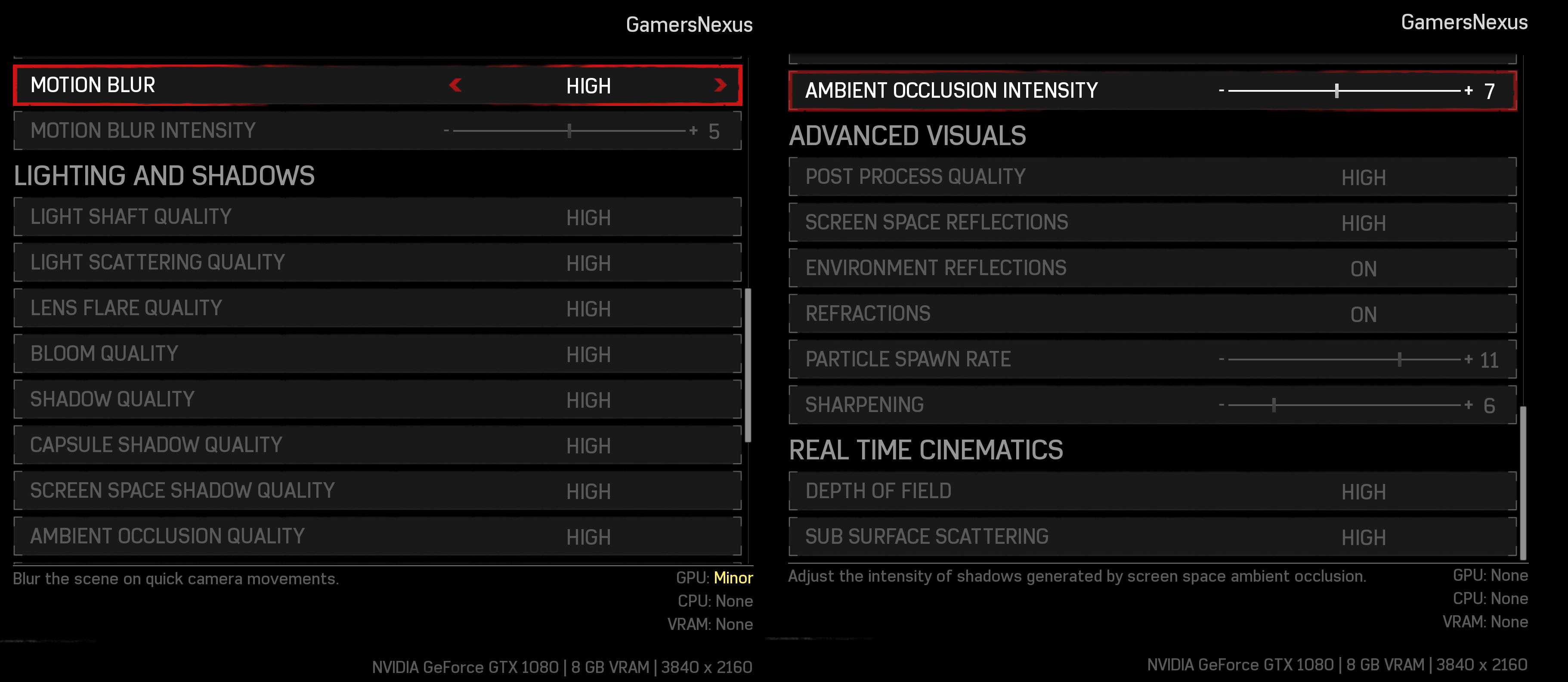Click the left settings panel scrollbar

pyautogui.click(x=748, y=366)
